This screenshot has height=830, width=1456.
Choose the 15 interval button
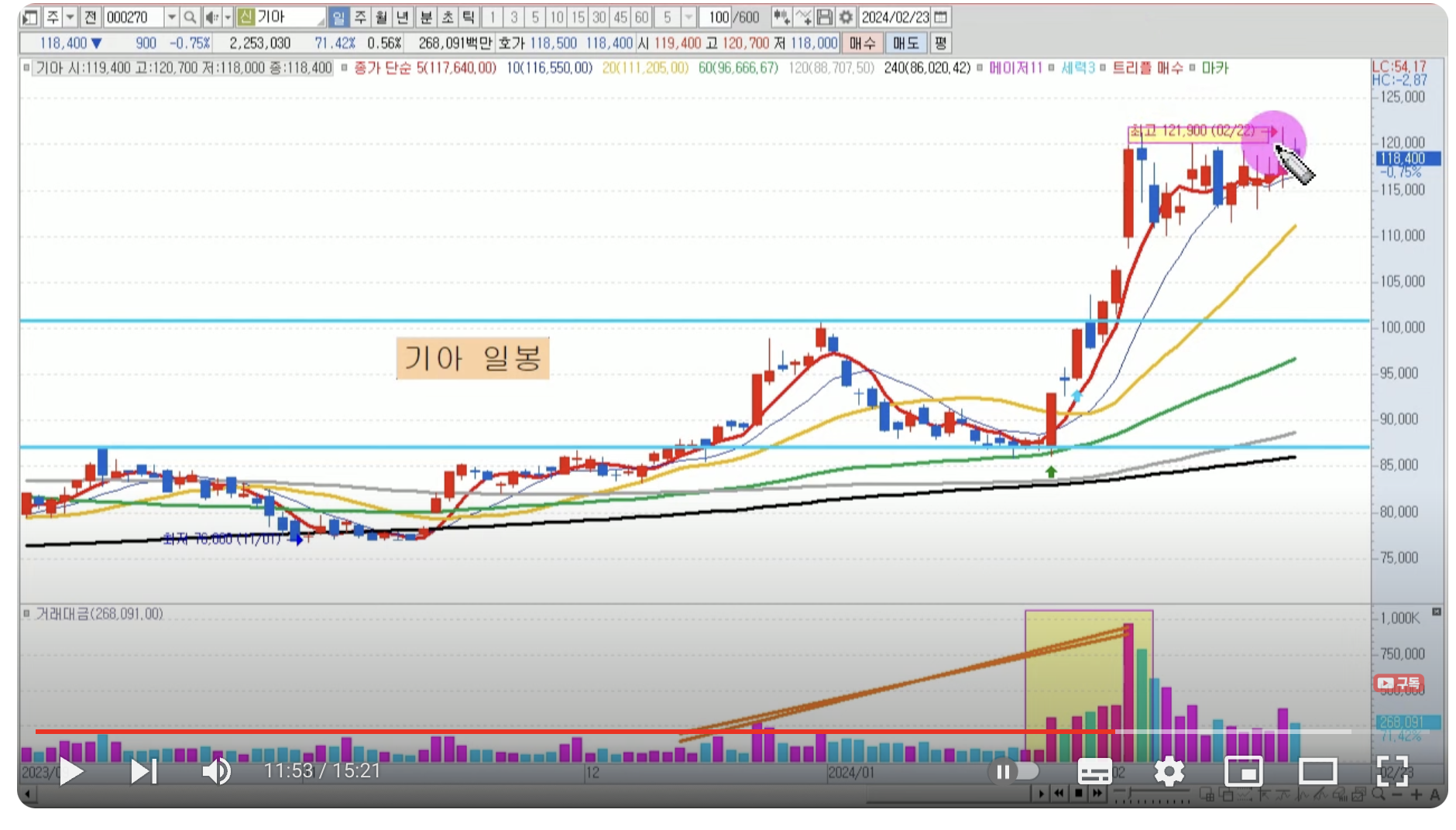[578, 17]
